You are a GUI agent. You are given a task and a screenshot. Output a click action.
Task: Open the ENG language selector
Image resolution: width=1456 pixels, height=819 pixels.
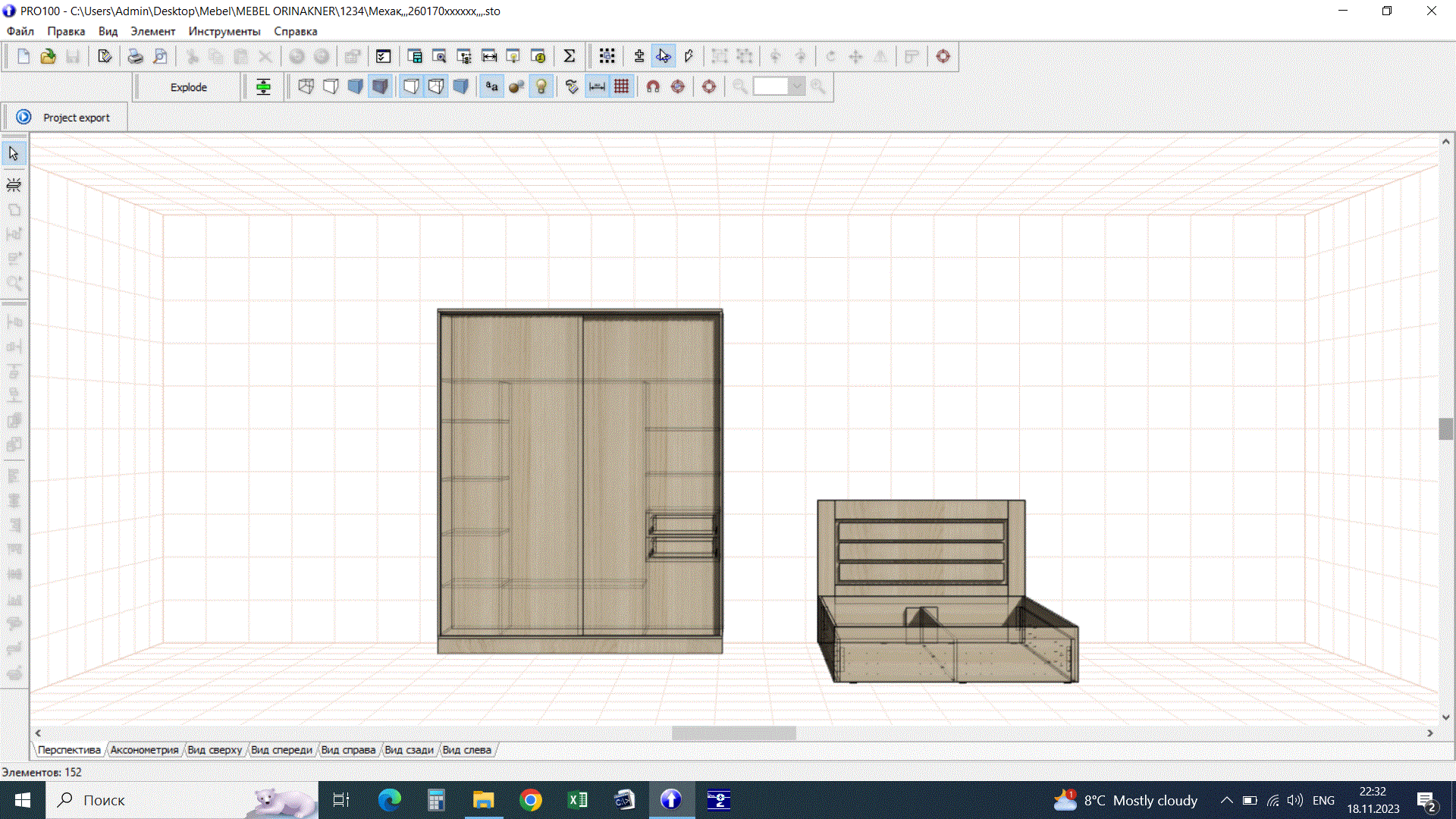click(x=1323, y=799)
